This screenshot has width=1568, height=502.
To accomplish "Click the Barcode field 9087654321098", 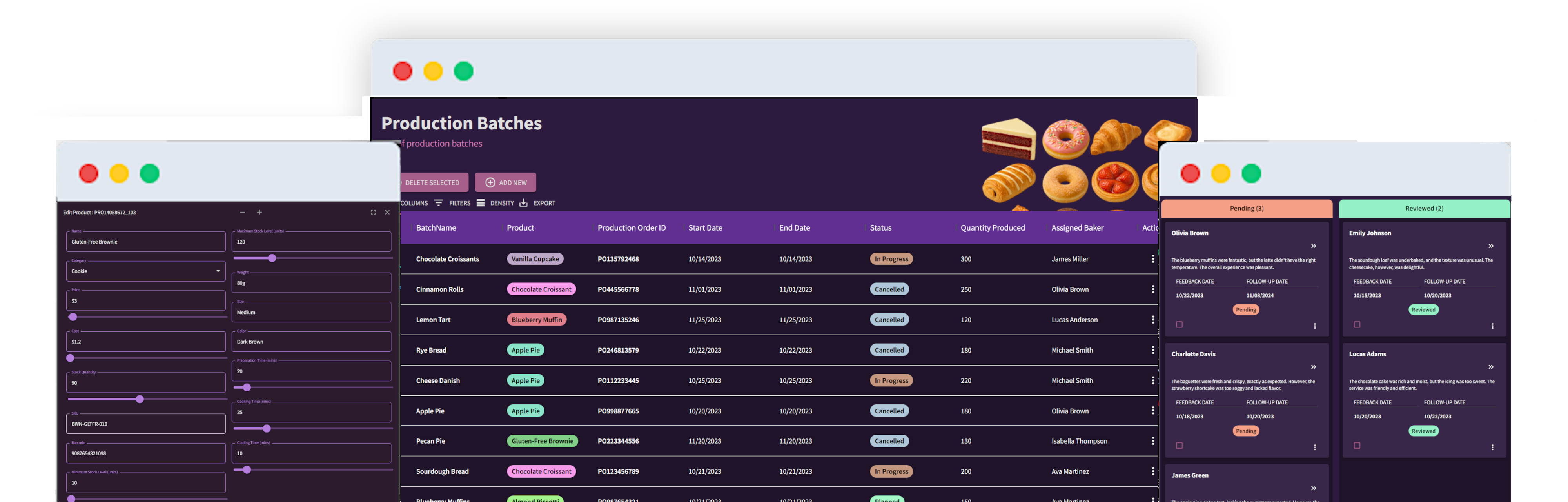I will [145, 453].
